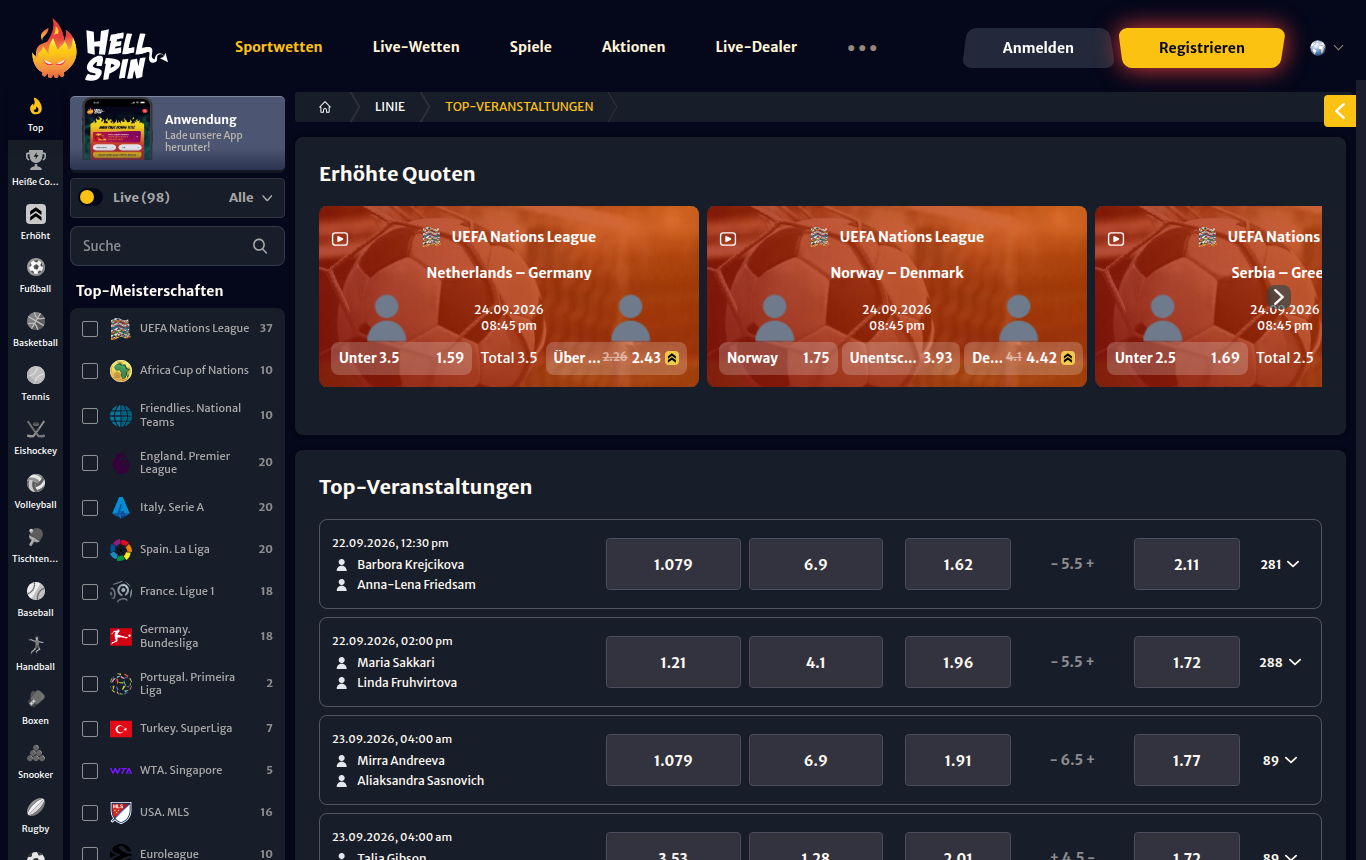Viewport: 1366px width, 860px height.
Task: Expand the Krejcikova match 281 markets
Action: tap(1280, 564)
